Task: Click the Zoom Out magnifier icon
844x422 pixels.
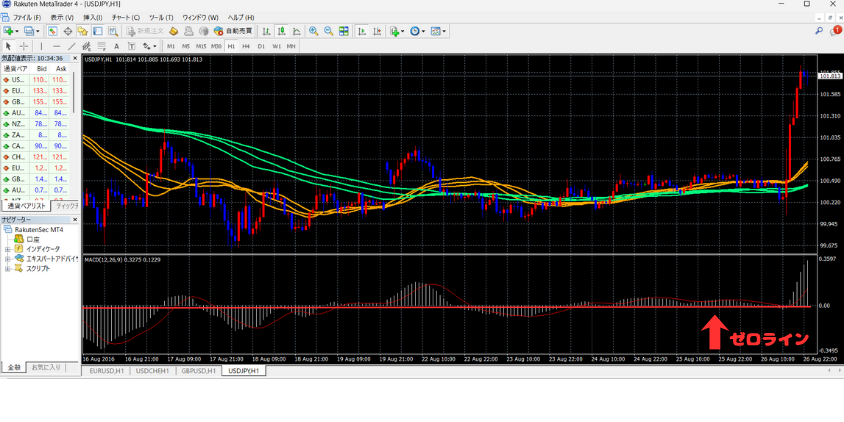Action: pos(328,32)
